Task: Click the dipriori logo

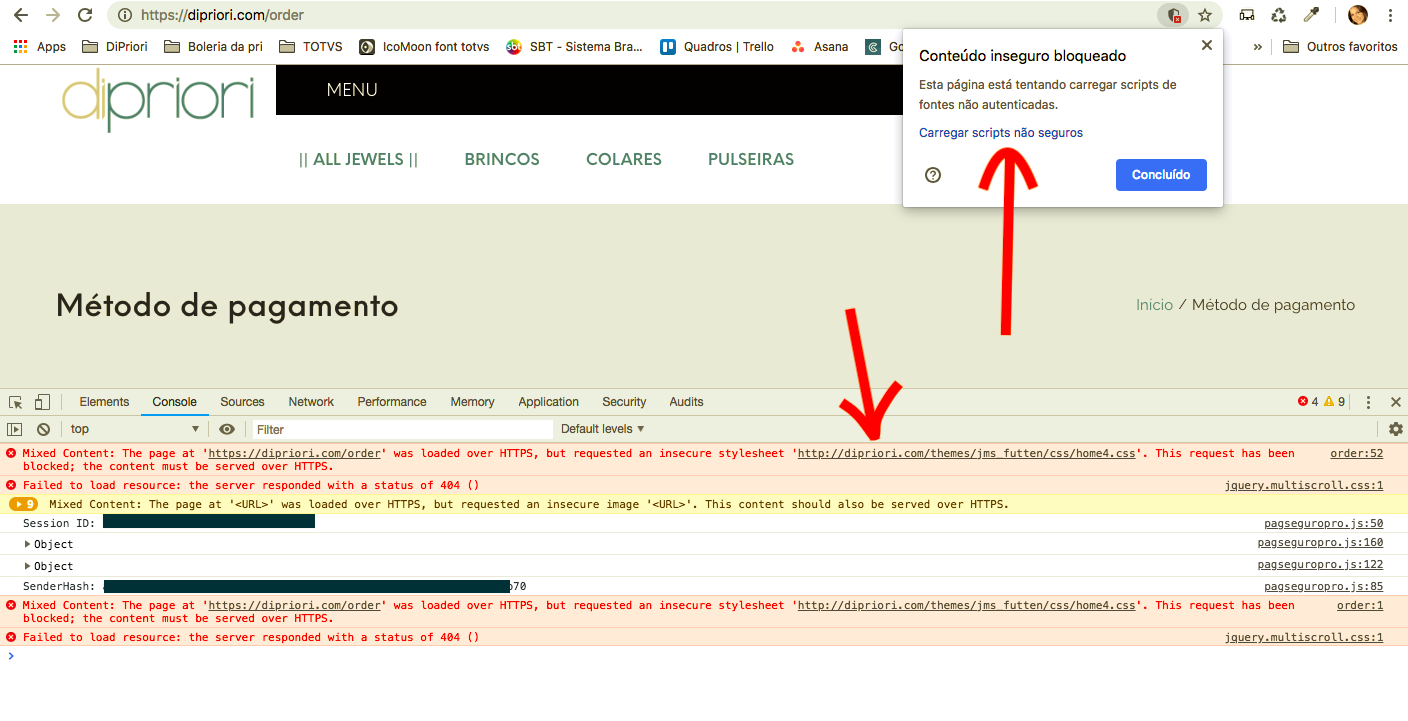Action: pos(158,100)
